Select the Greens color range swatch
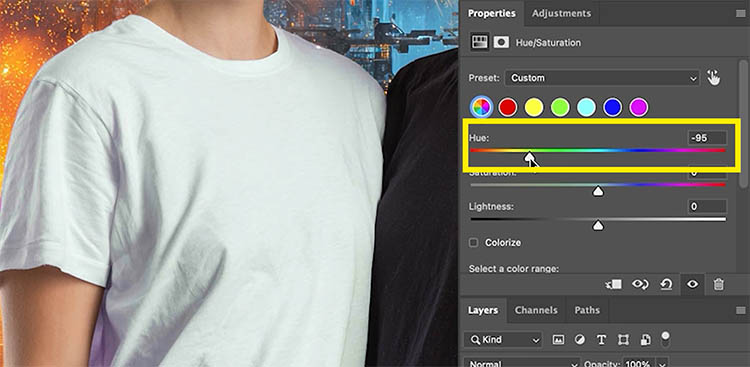 point(560,107)
